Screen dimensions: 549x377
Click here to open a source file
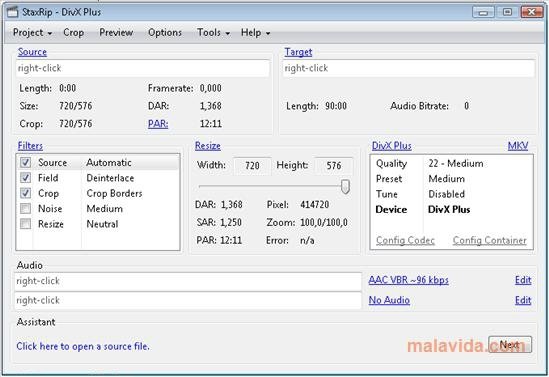coord(83,346)
